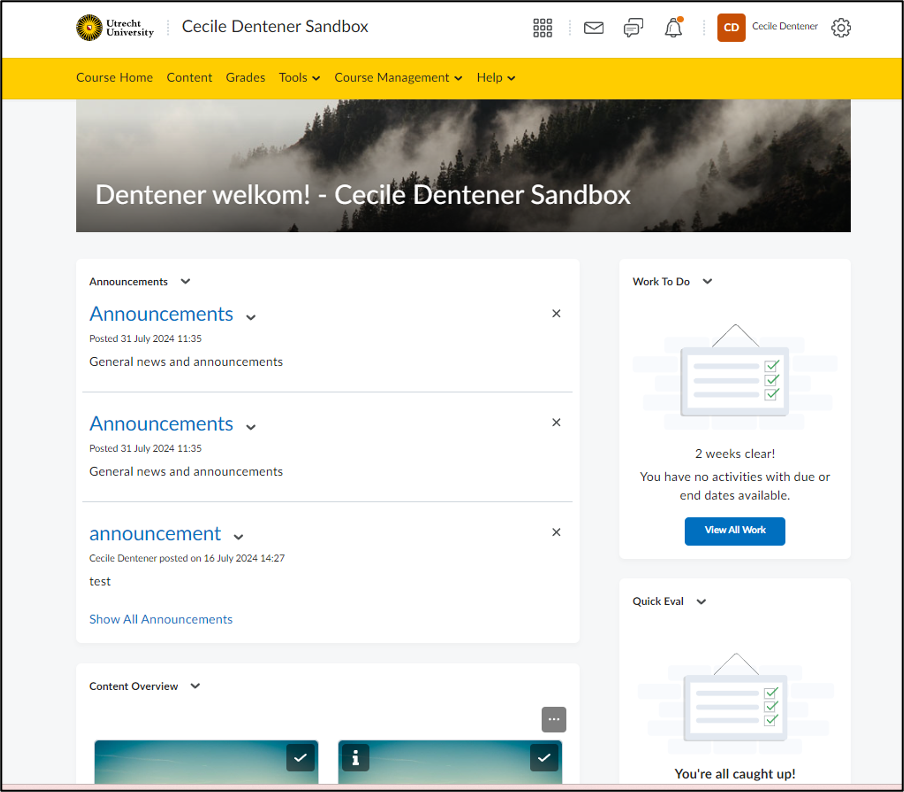Open the Content navbar item

189,77
